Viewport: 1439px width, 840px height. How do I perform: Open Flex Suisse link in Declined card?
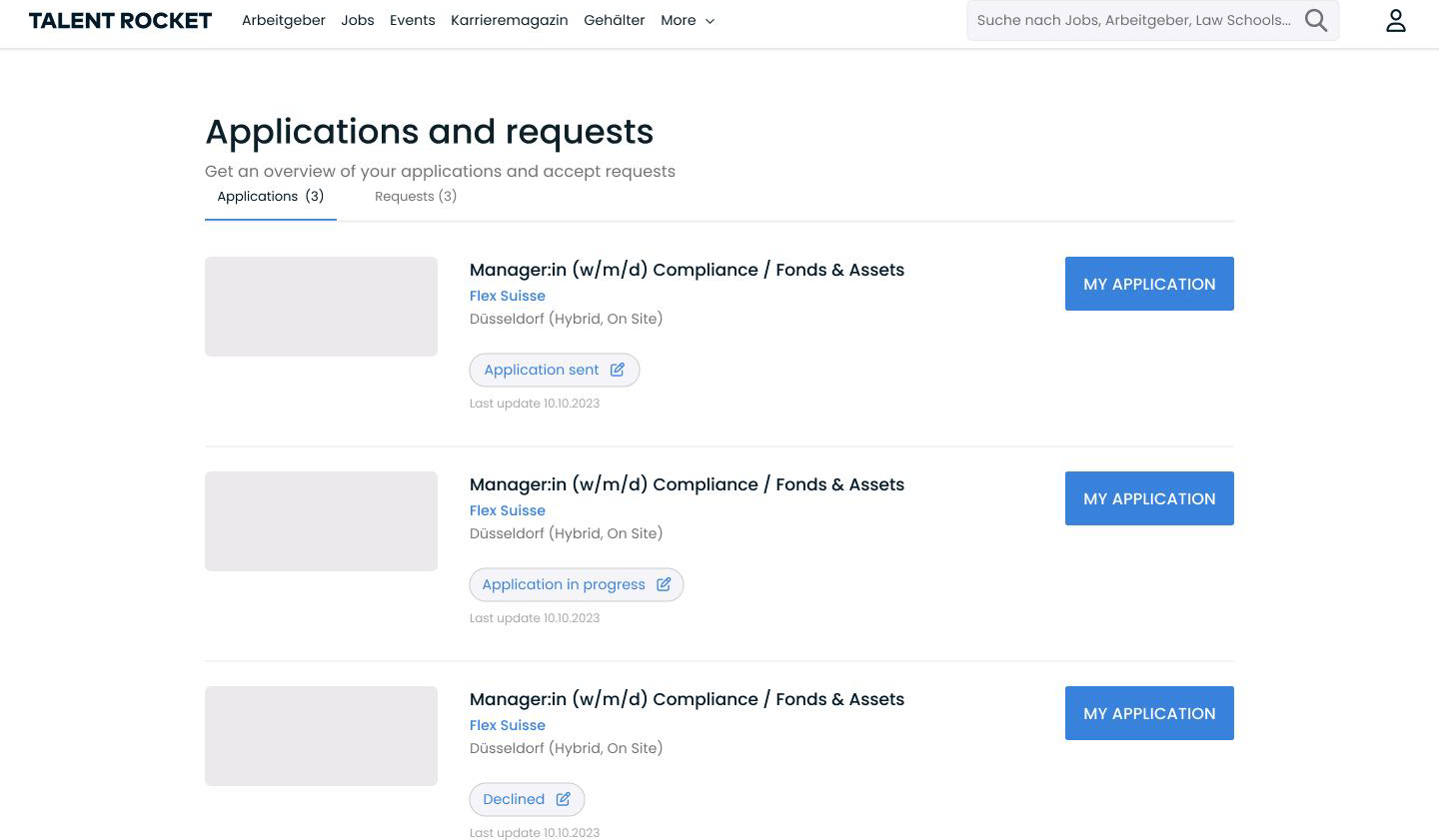[x=508, y=725]
